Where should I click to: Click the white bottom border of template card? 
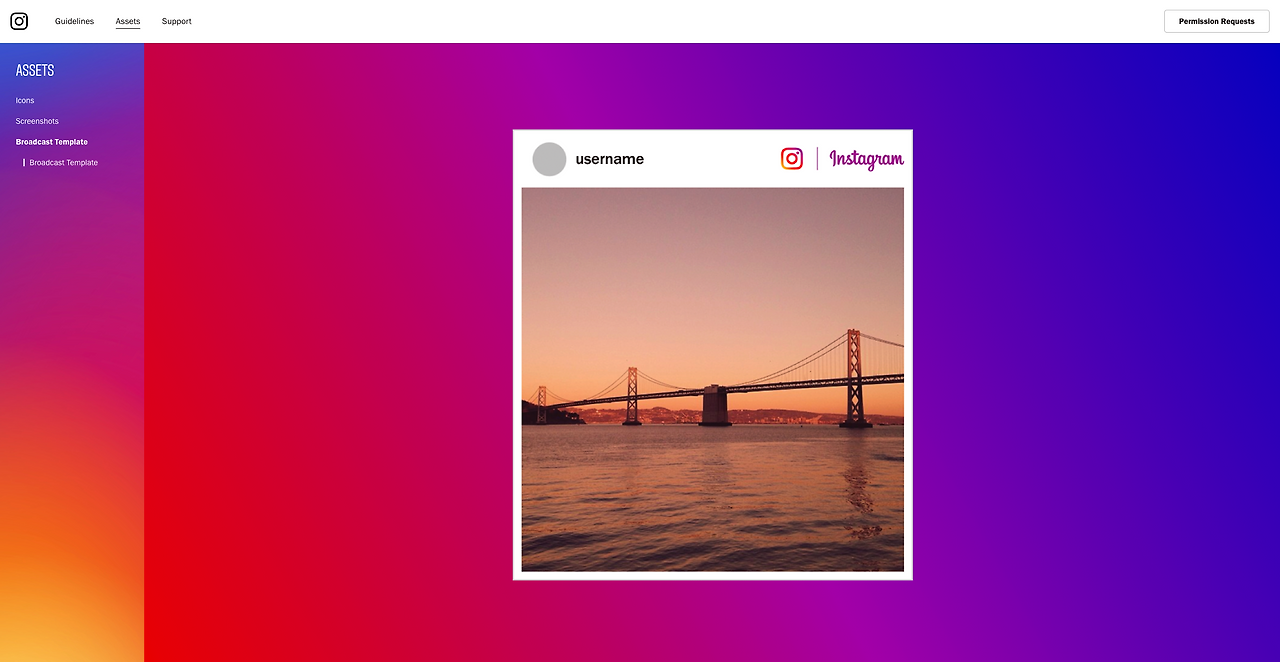click(x=713, y=576)
